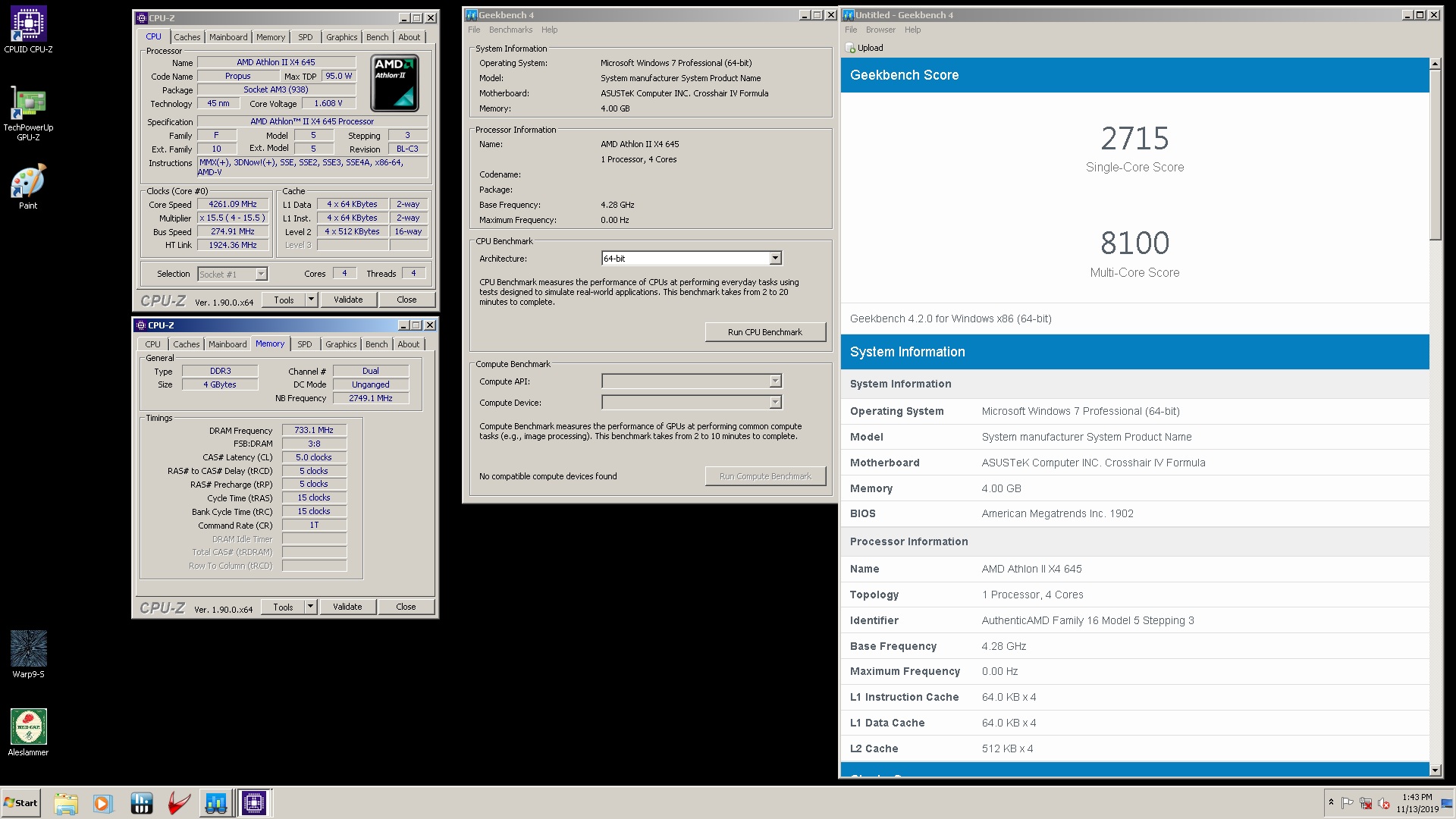Open the CPUID CPU-Z desktop shortcut

(x=28, y=30)
